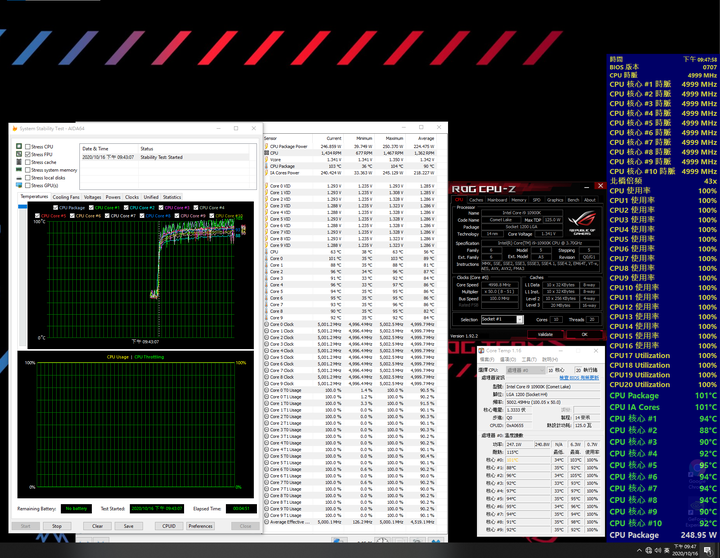Open Graphics tab in ROG CPU-Z

[x=555, y=200]
